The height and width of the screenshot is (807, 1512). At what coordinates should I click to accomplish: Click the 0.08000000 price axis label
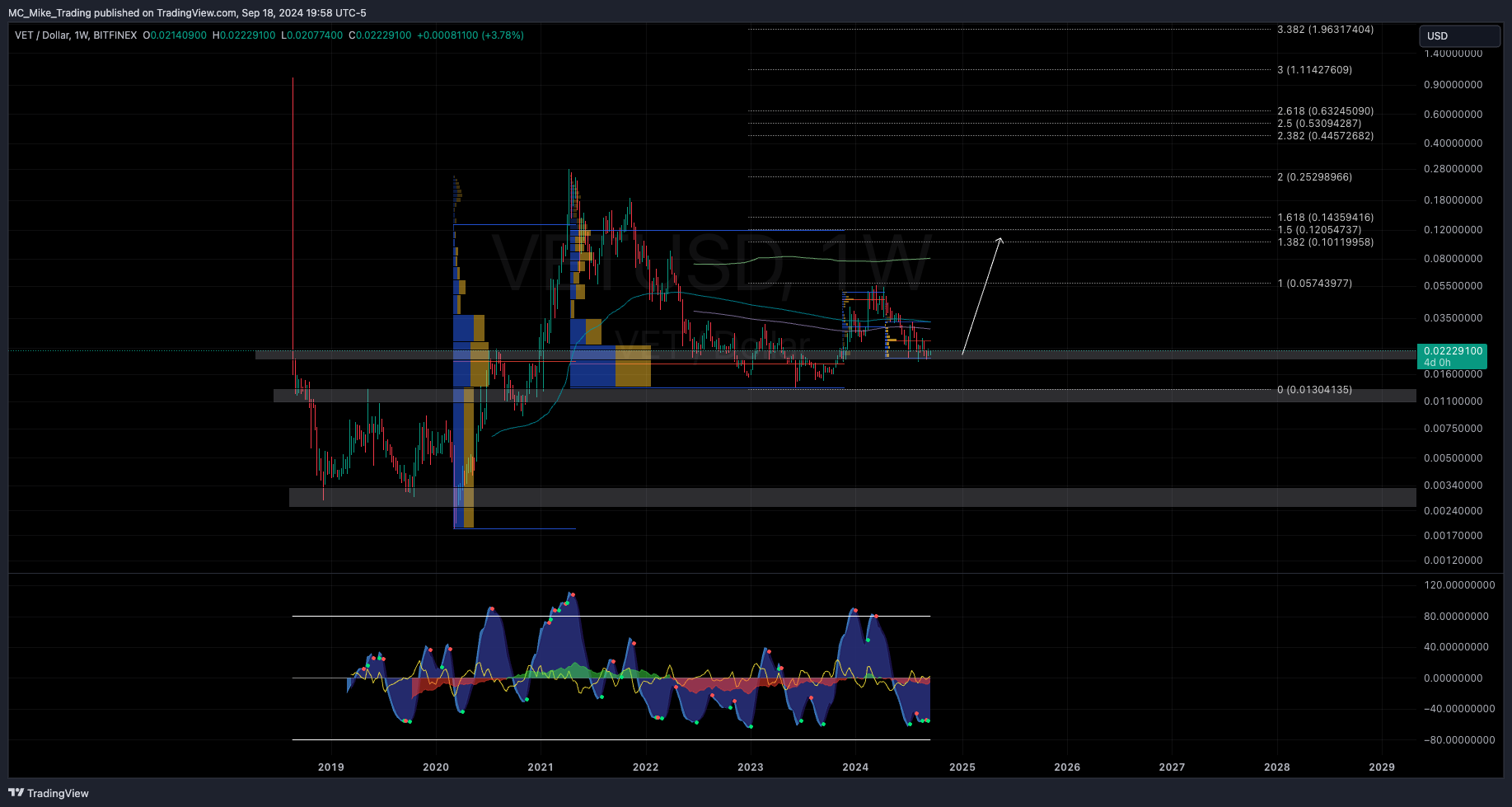[x=1453, y=259]
